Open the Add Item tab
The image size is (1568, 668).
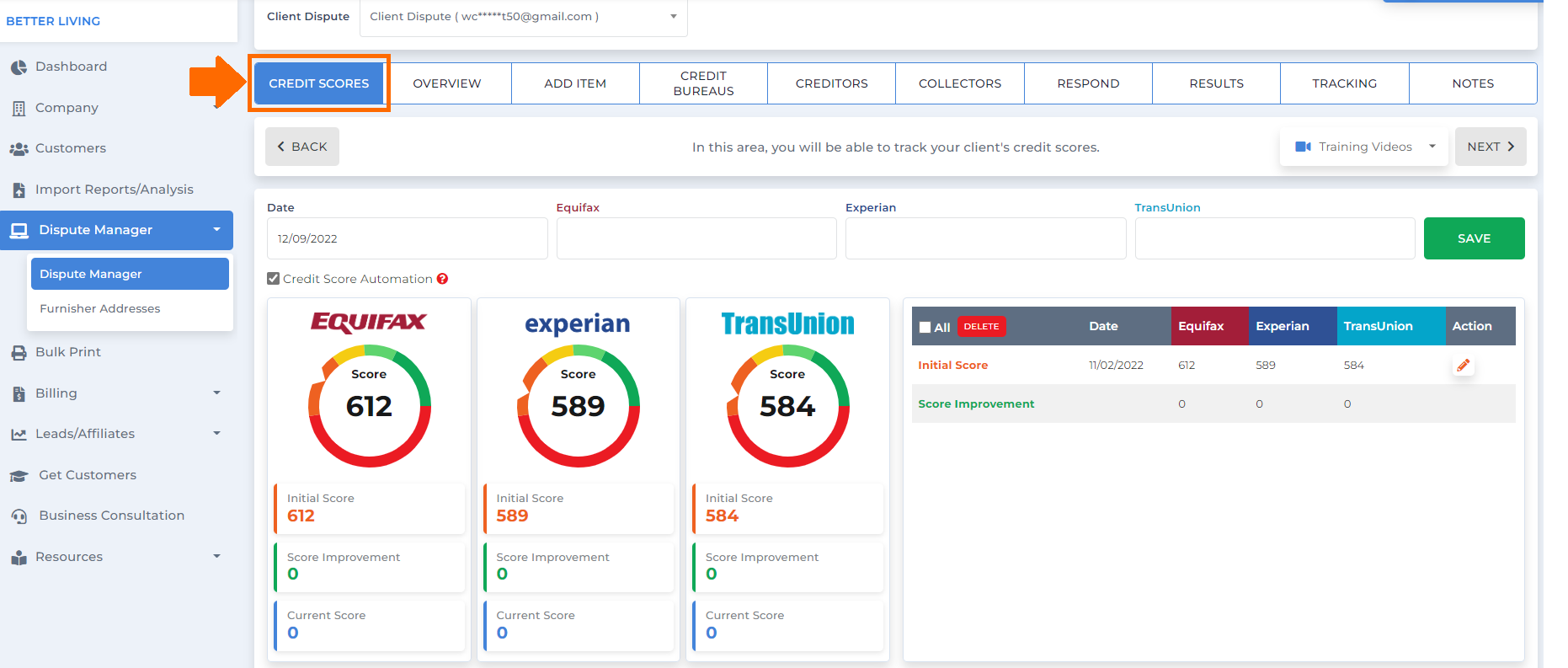575,83
